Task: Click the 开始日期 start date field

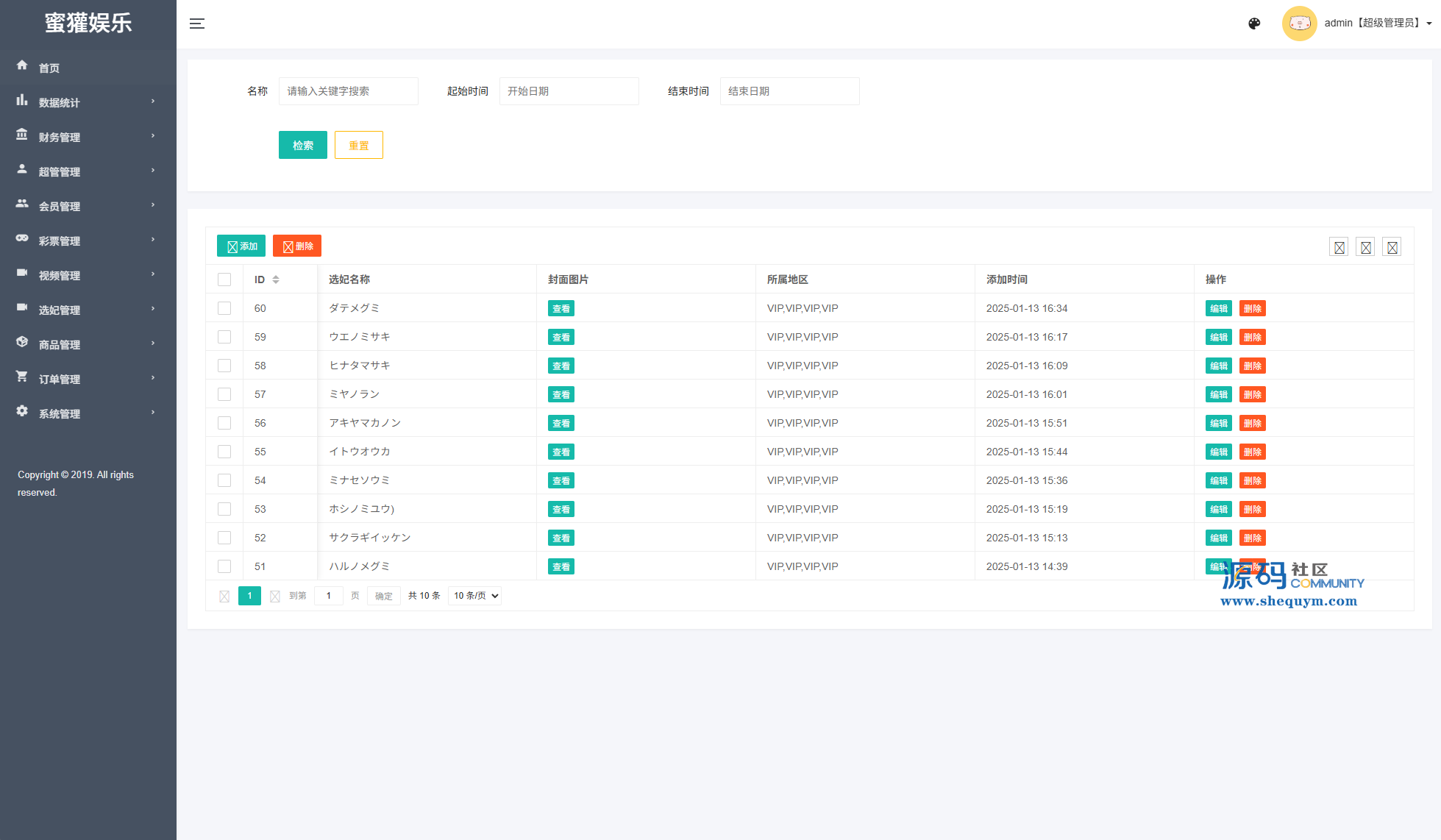Action: 569,91
